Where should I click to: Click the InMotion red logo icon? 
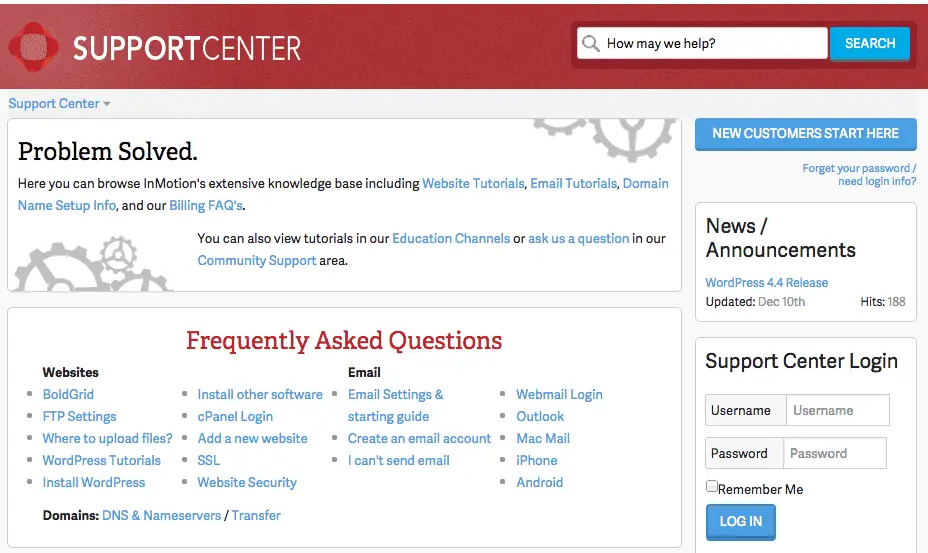(34, 47)
